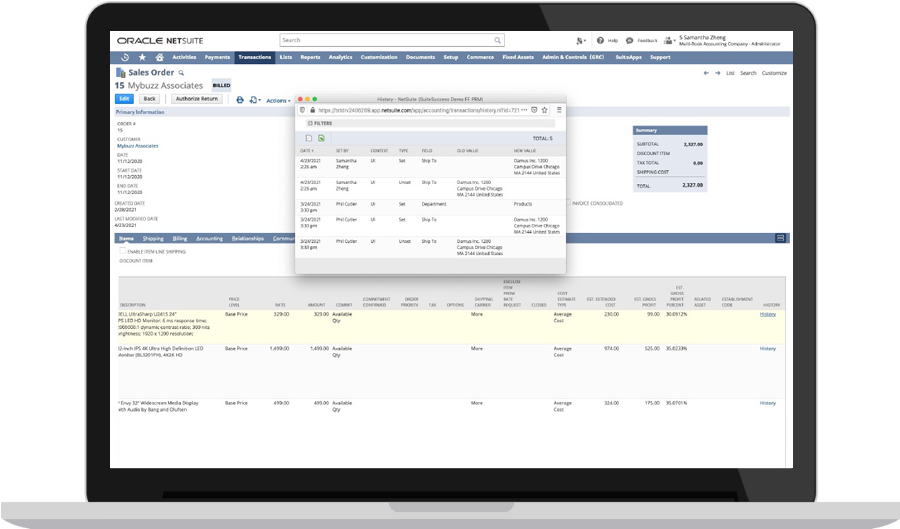Image resolution: width=900 pixels, height=529 pixels.
Task: Go to previous record with left arrow
Action: click(x=706, y=73)
